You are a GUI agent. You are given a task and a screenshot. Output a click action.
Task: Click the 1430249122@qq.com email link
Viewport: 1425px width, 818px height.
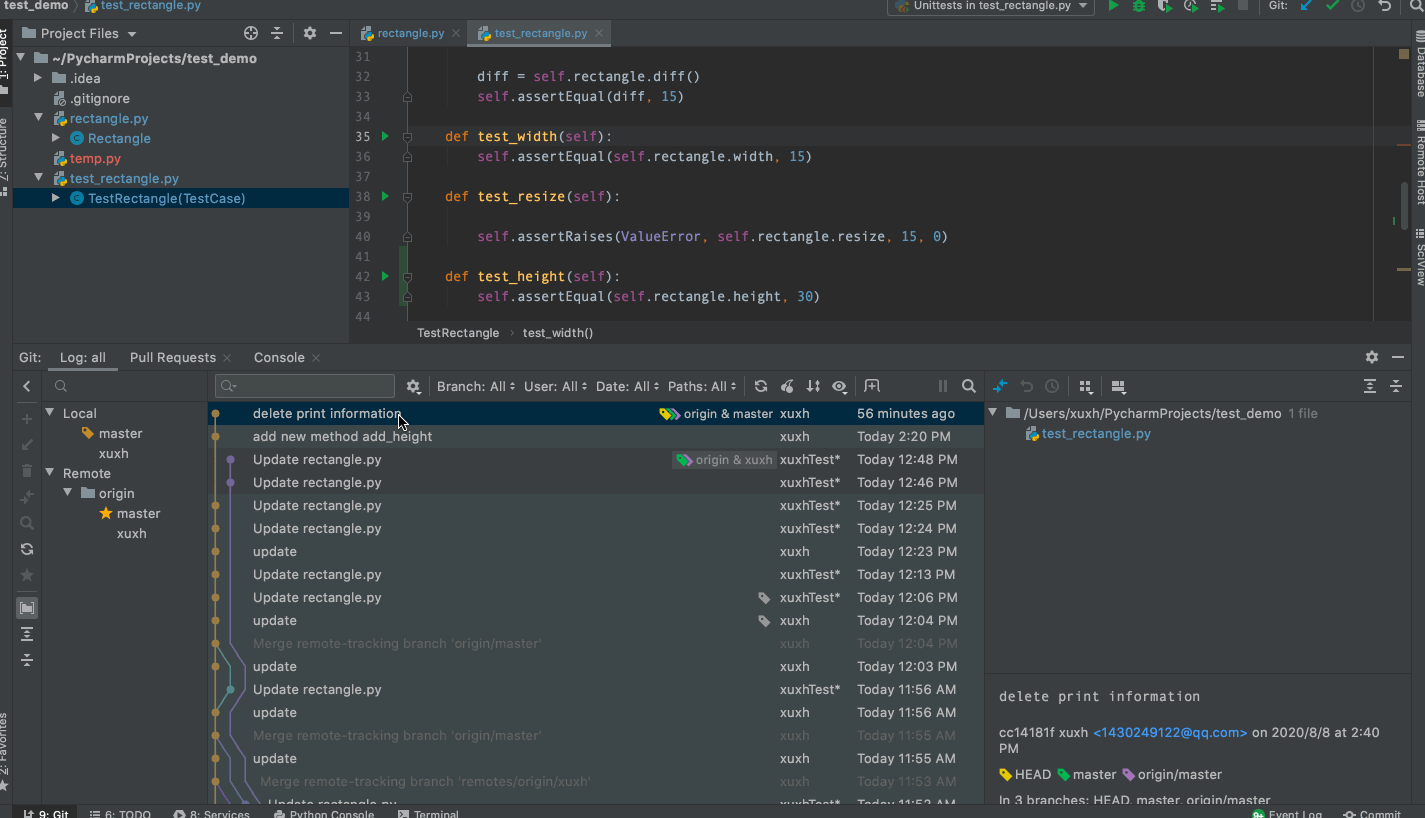click(x=1170, y=732)
